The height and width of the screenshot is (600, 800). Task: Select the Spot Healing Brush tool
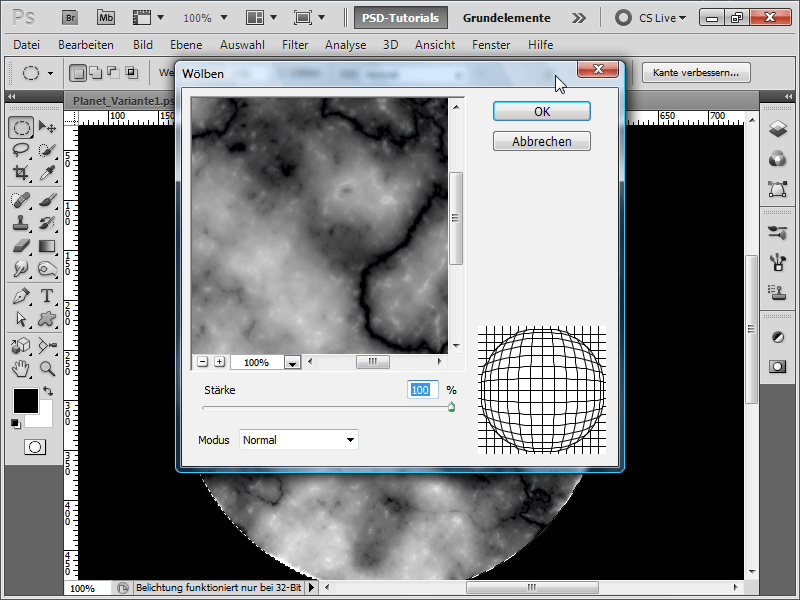click(x=21, y=200)
